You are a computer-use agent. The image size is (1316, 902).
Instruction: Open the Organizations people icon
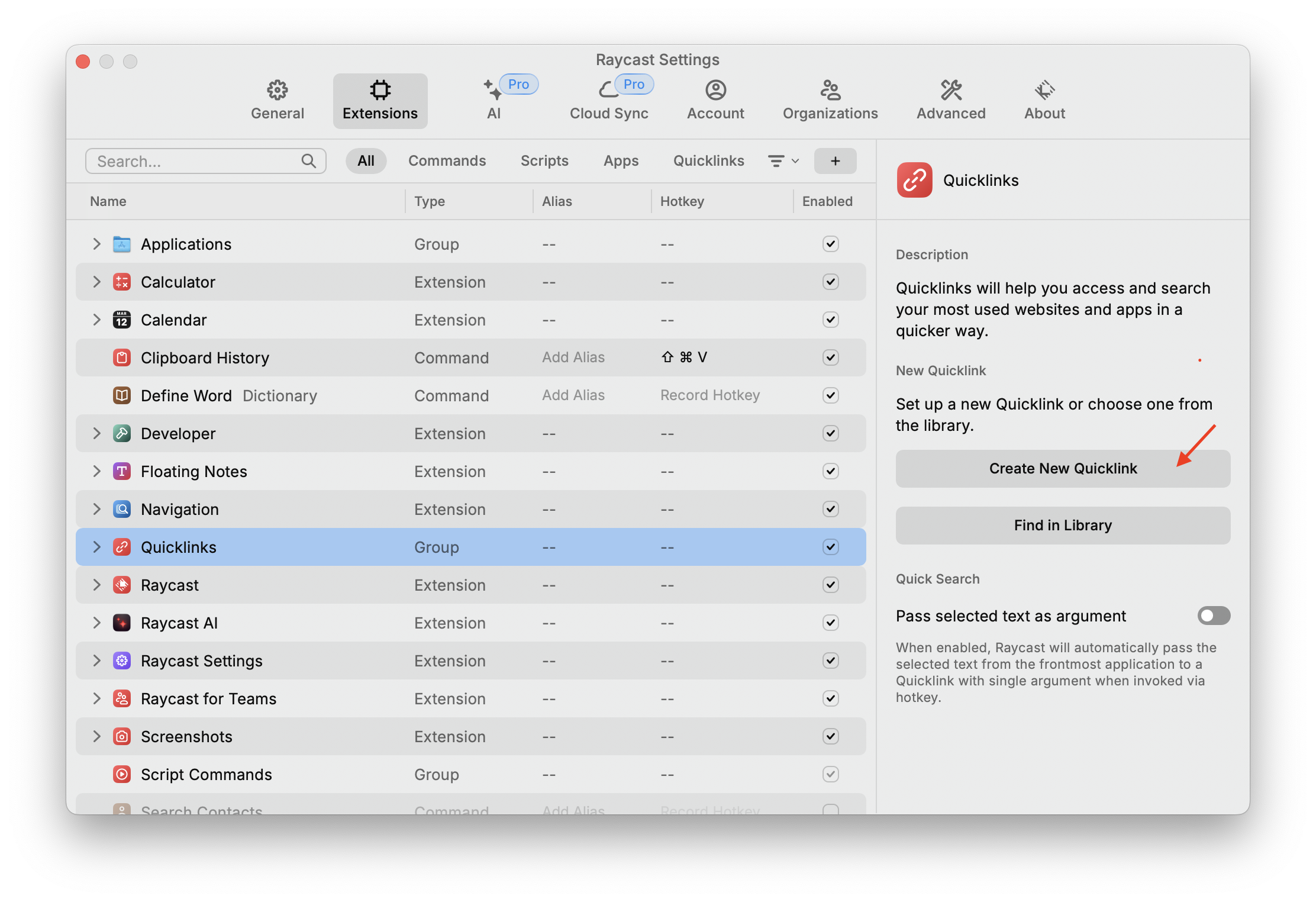click(x=830, y=91)
